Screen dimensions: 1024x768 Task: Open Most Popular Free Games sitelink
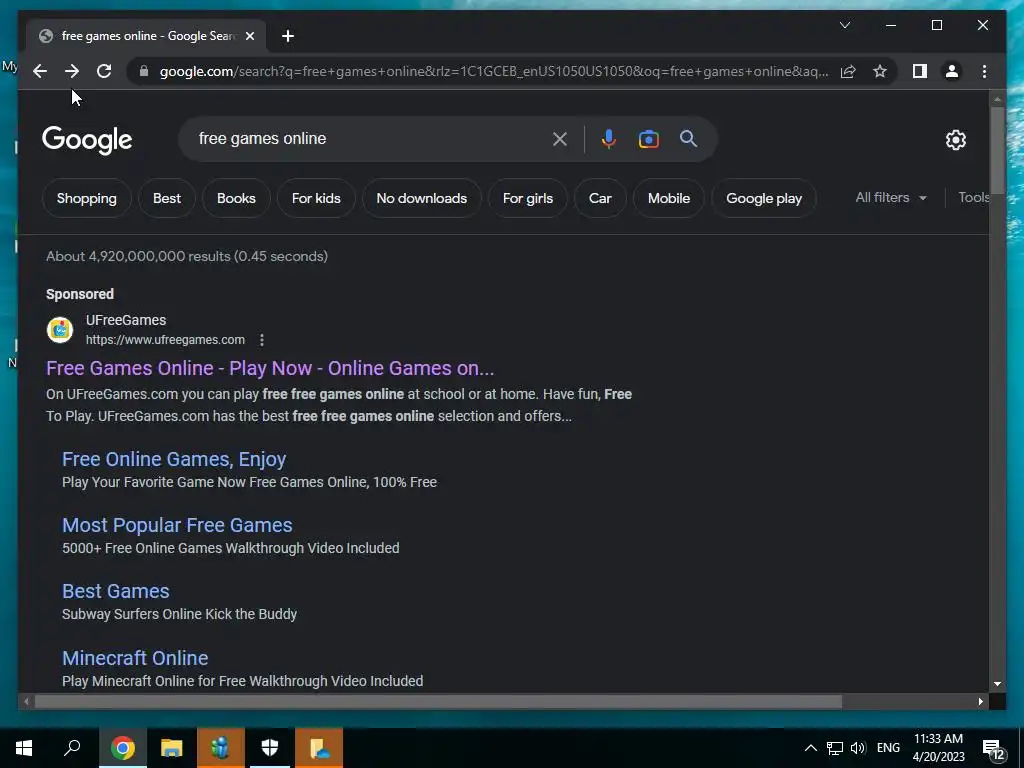[177, 525]
